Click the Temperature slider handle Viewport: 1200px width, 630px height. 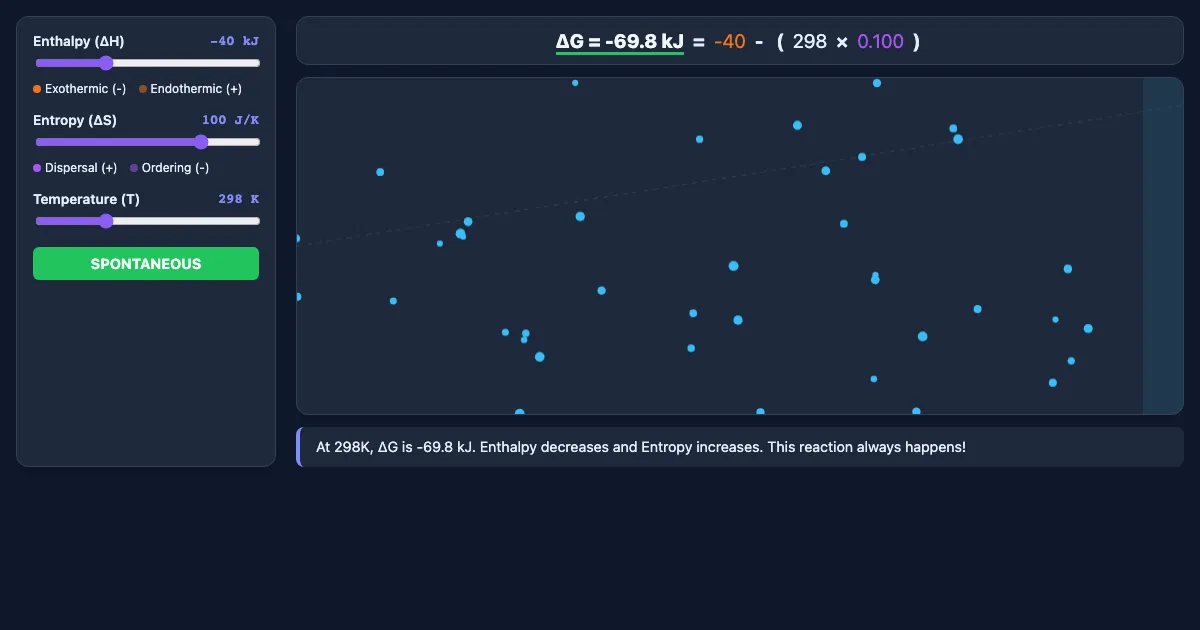(106, 221)
